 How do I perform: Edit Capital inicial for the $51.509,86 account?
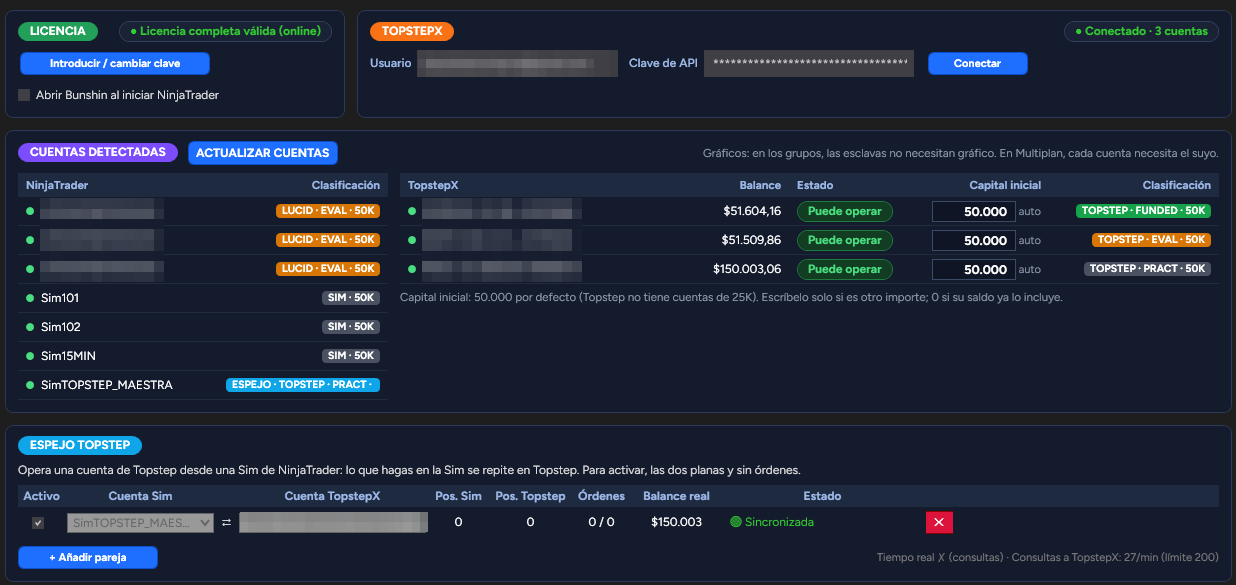(x=973, y=240)
